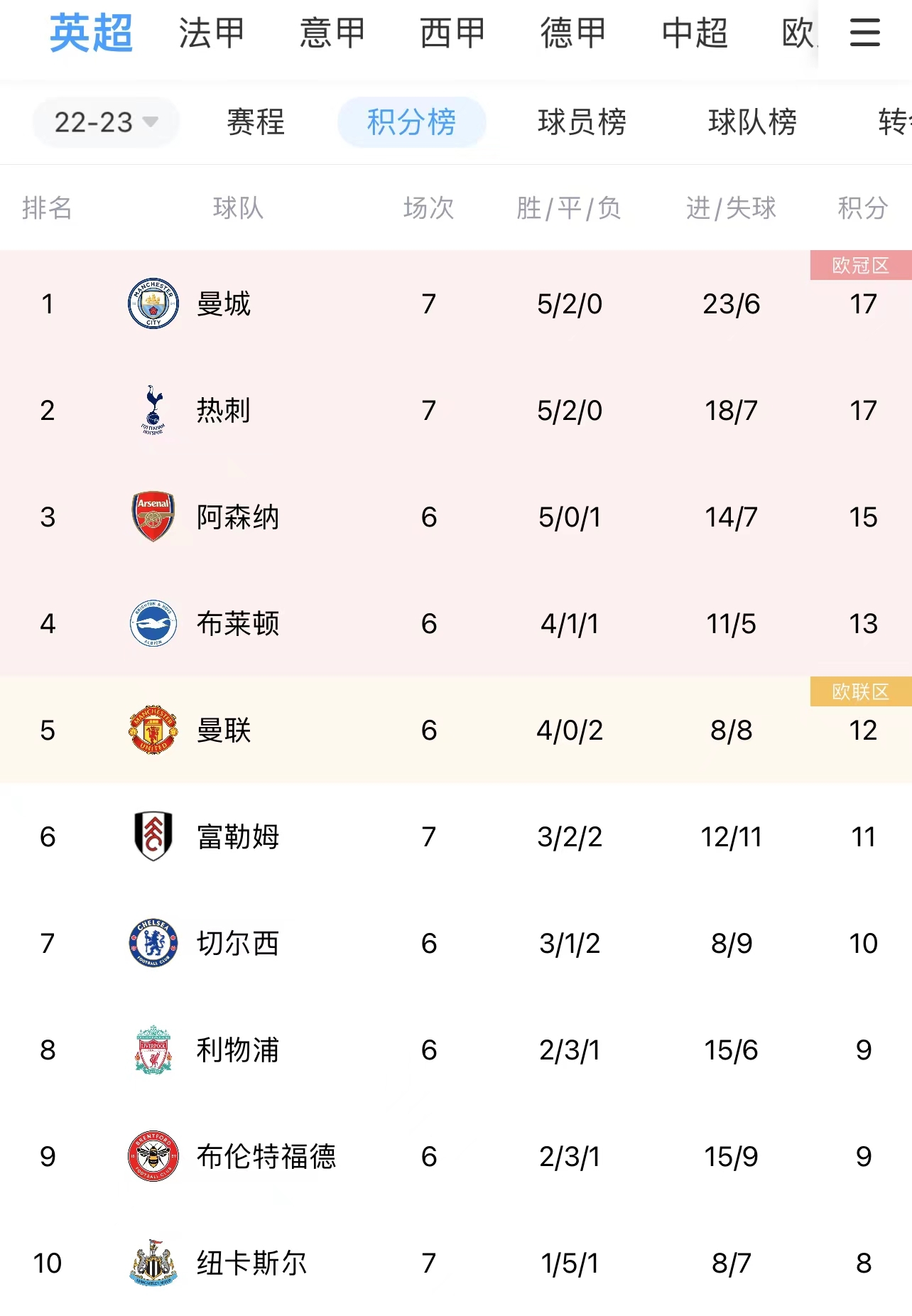Tap the Brentford bee badge

pos(153,1156)
